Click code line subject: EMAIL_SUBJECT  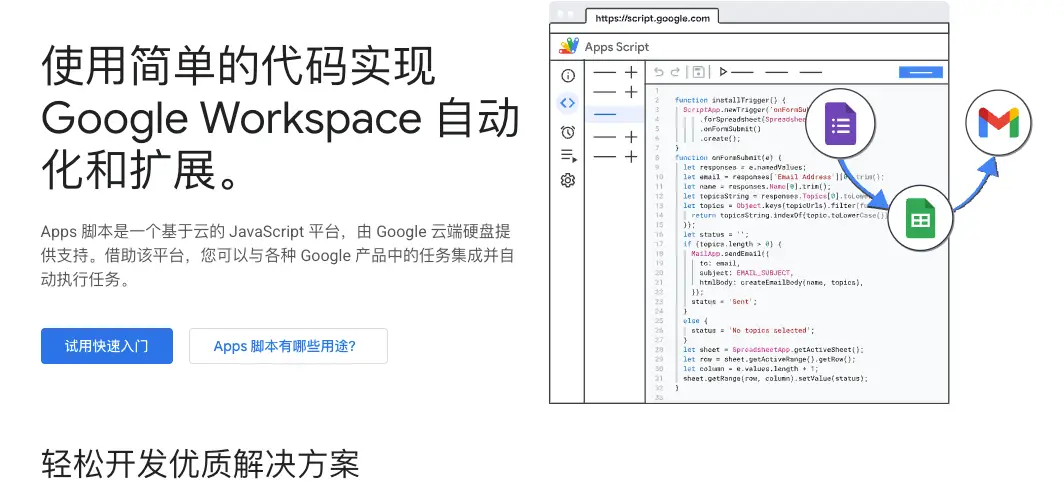pos(746,272)
